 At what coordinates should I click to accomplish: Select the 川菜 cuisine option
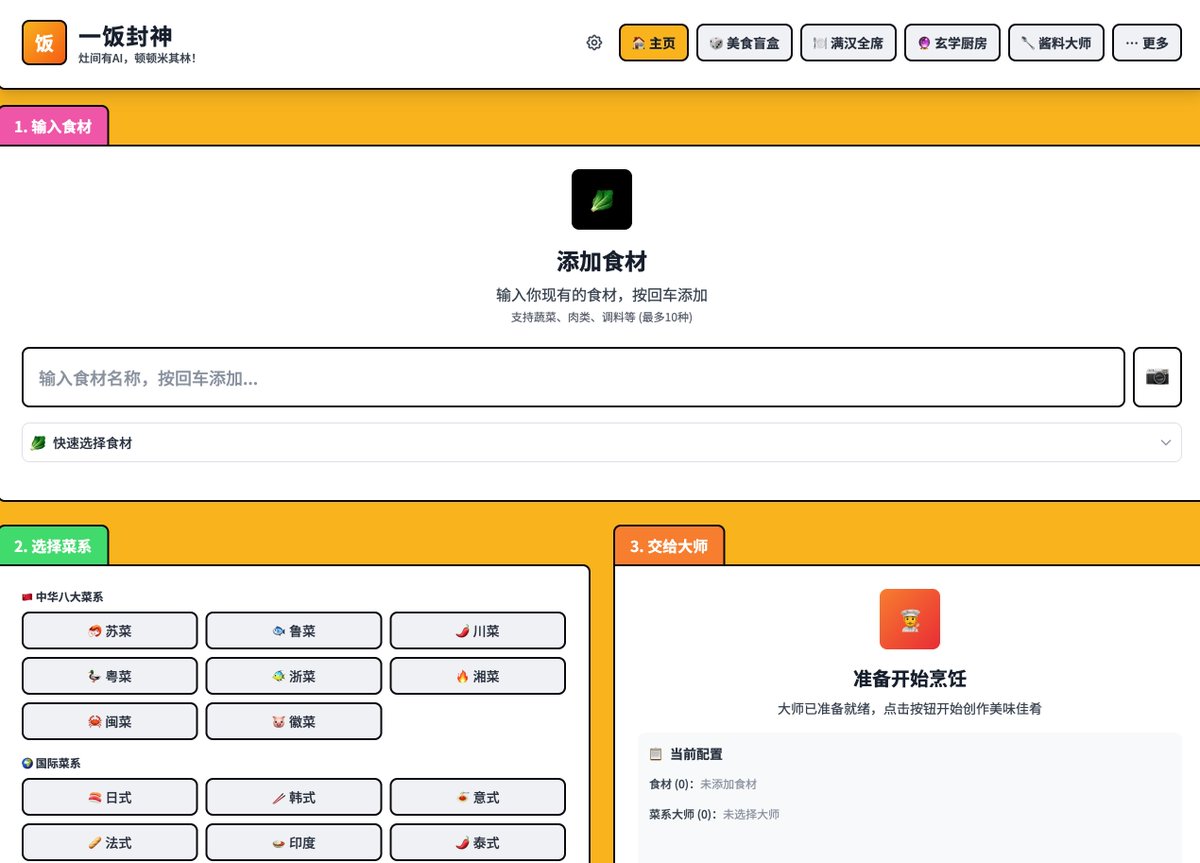(477, 630)
